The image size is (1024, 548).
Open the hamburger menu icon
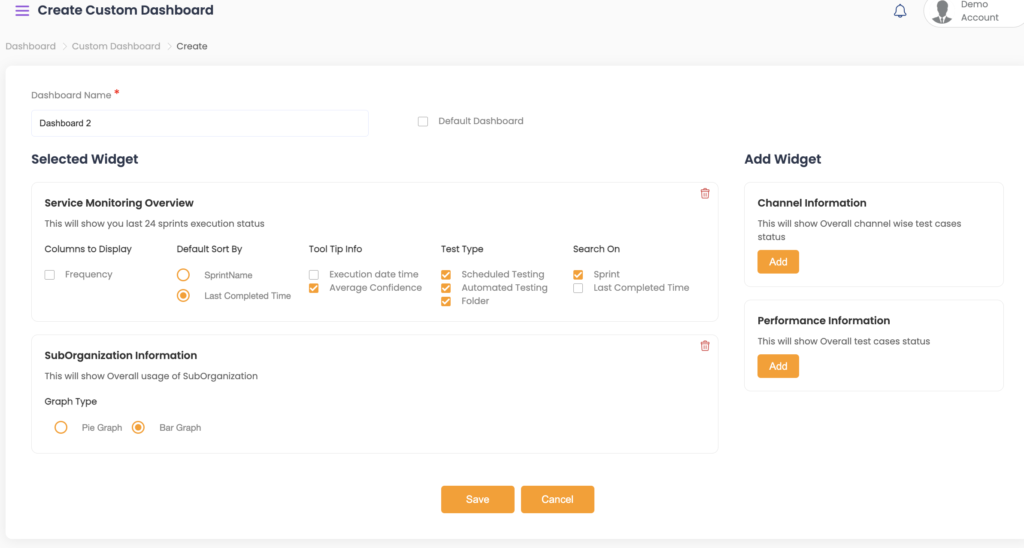pyautogui.click(x=22, y=11)
